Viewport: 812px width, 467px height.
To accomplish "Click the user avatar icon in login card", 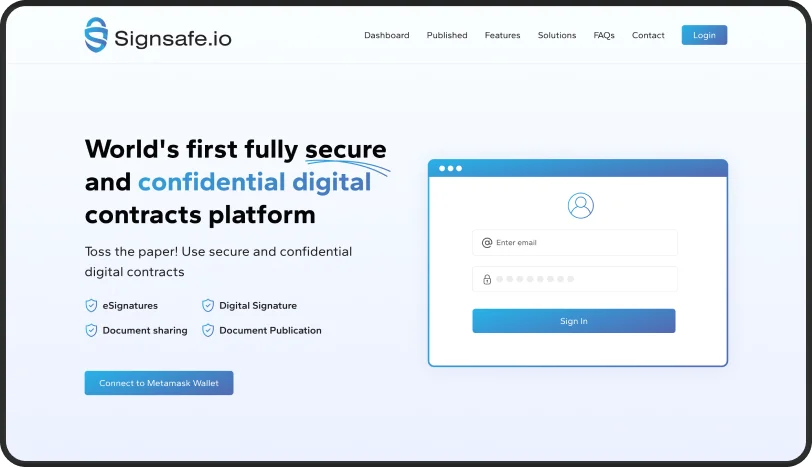I will tap(580, 205).
